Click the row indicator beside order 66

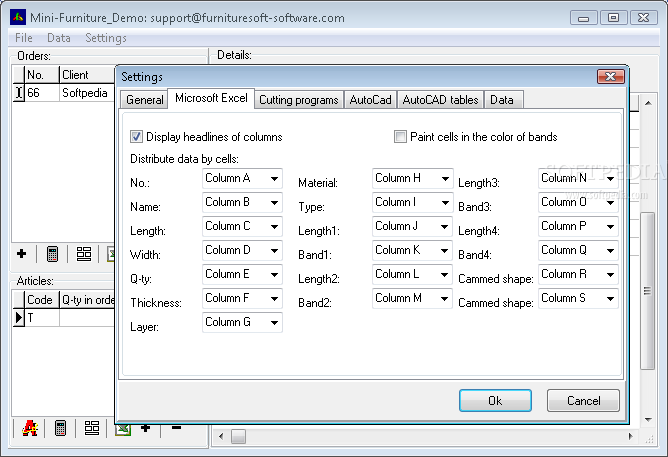point(18,92)
